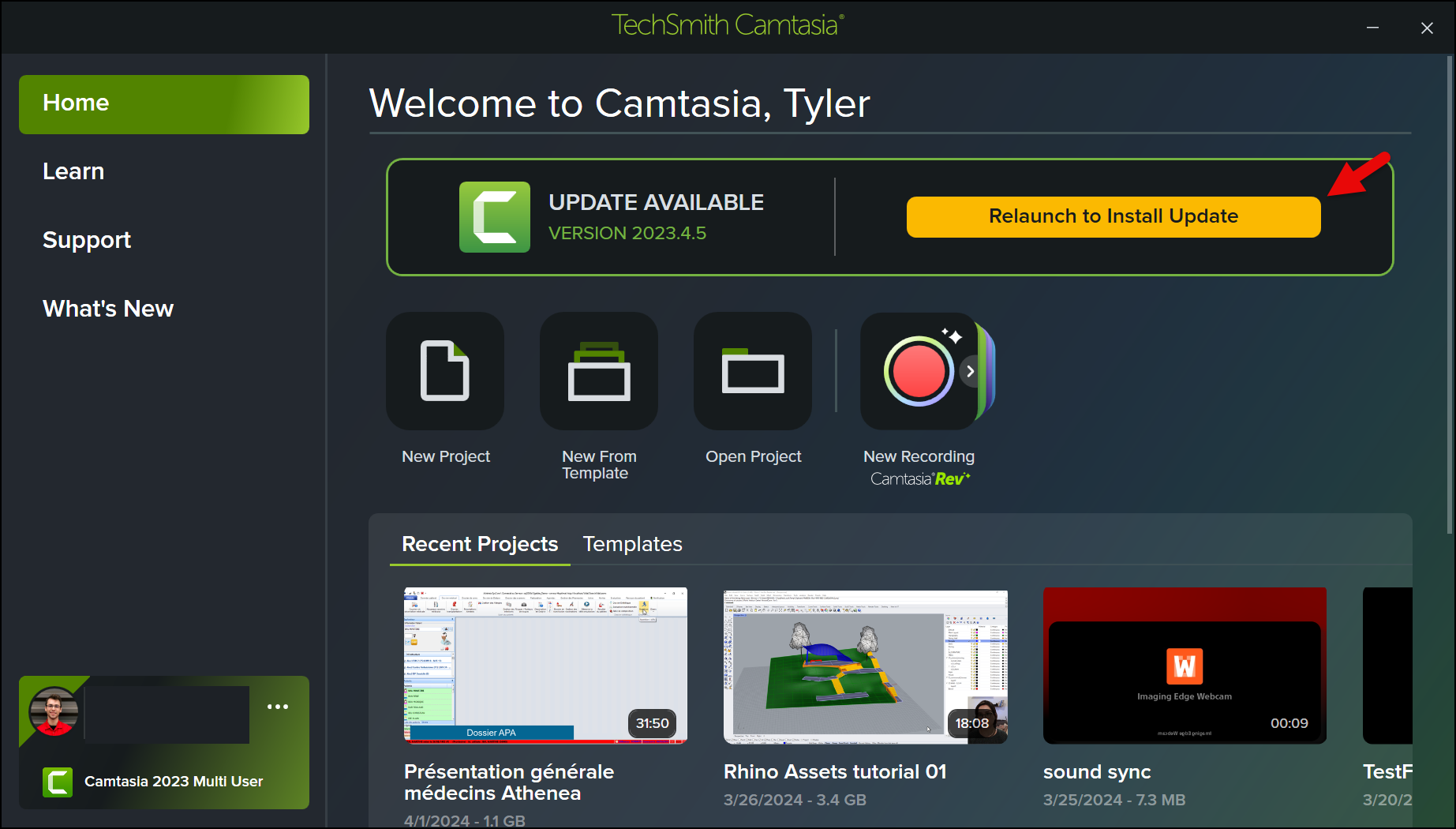Click the Camtasia logo in update banner
Viewport: 1456px width, 829px height.
tap(495, 217)
